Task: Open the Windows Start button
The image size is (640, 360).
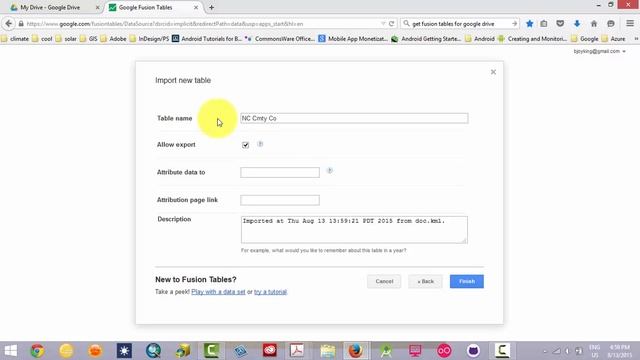Action: tap(10, 351)
